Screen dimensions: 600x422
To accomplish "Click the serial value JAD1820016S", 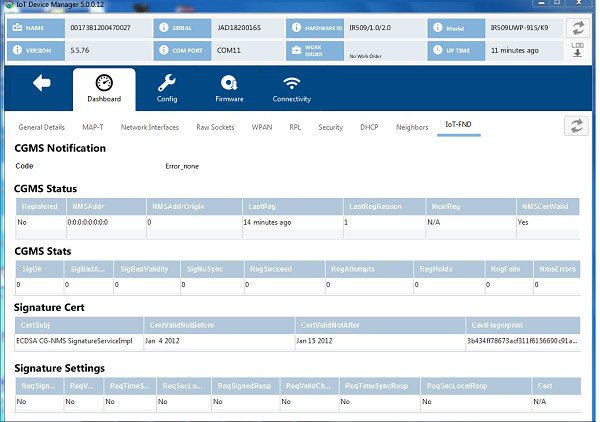I will coord(239,28).
